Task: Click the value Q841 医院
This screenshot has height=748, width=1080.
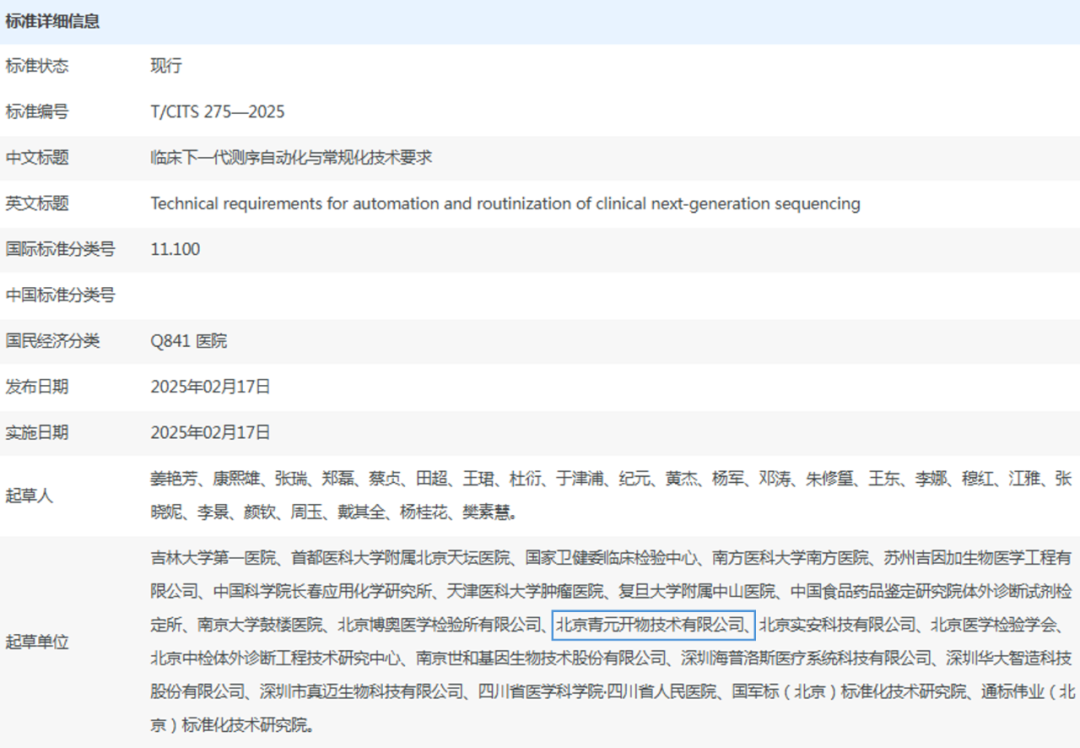Action: tap(189, 341)
